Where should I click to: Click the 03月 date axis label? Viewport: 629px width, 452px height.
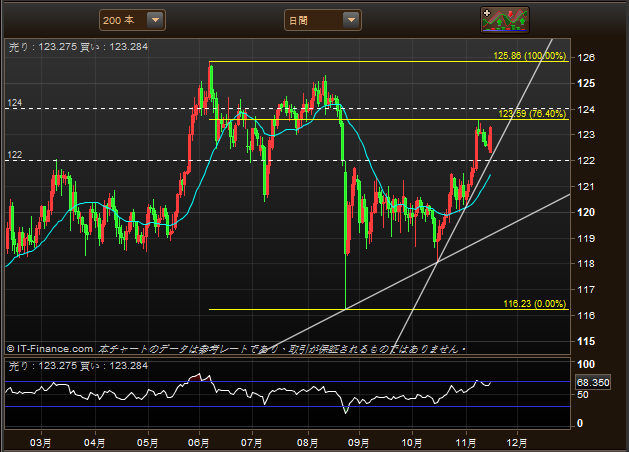pyautogui.click(x=40, y=443)
